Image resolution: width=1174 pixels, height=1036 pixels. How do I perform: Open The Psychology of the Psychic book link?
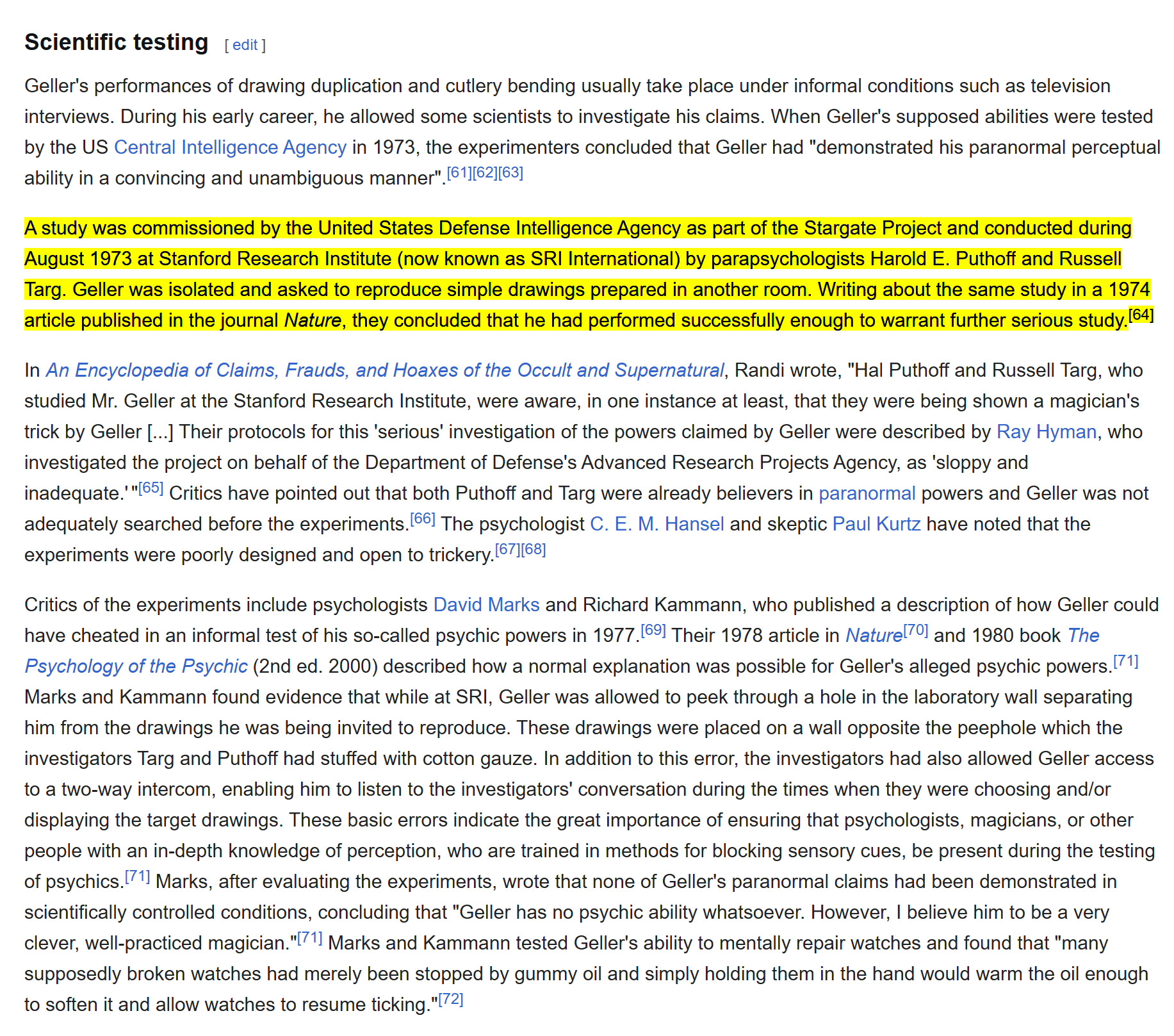(136, 666)
